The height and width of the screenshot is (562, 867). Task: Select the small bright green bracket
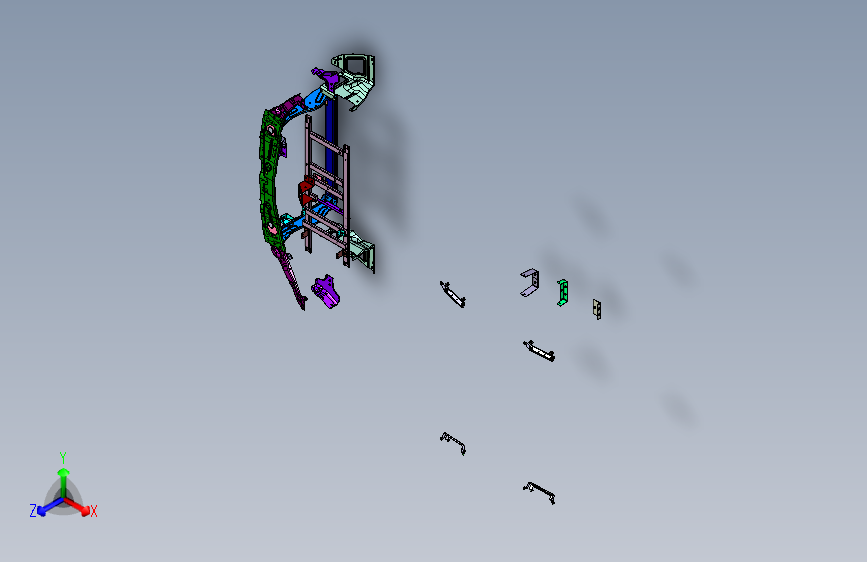(562, 293)
